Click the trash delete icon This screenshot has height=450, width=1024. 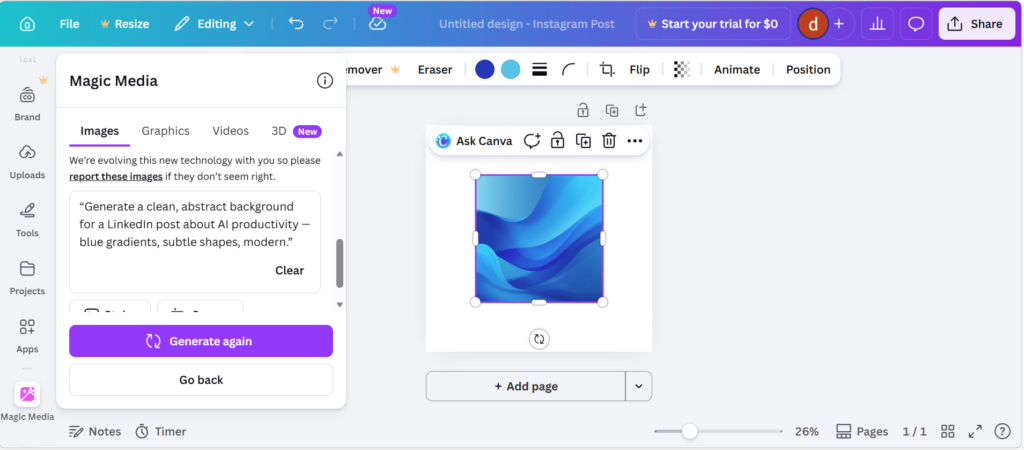(609, 141)
